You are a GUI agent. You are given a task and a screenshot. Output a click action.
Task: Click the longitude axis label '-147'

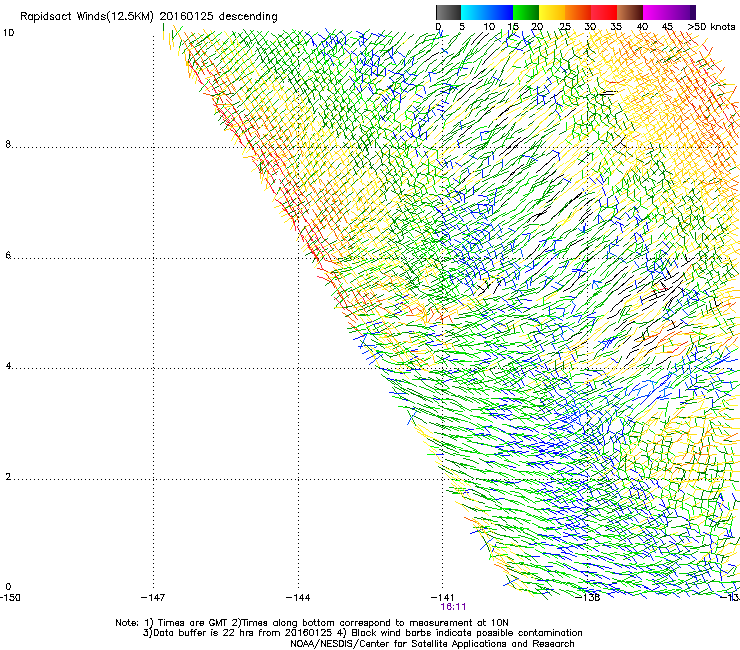(x=153, y=598)
